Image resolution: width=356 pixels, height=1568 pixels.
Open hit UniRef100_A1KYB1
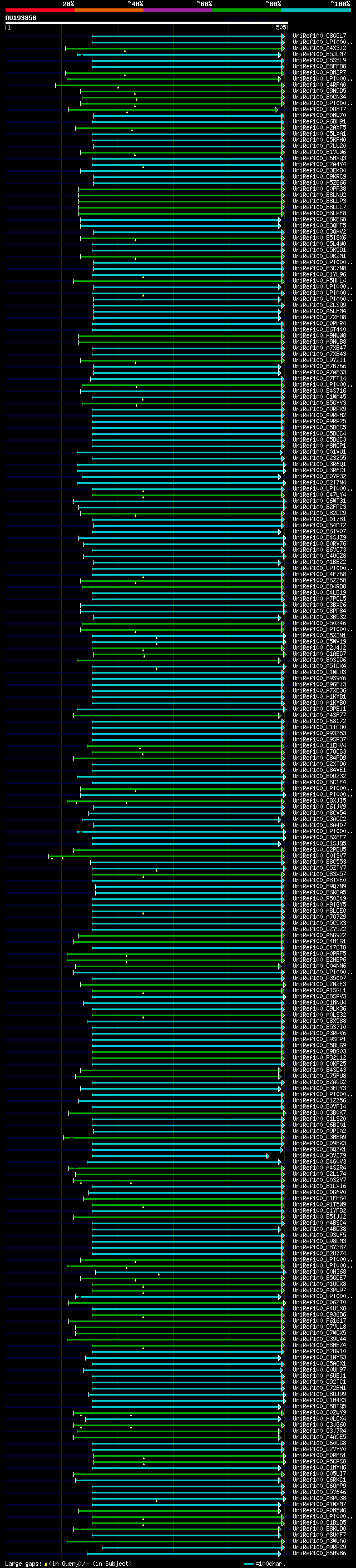pos(319,696)
